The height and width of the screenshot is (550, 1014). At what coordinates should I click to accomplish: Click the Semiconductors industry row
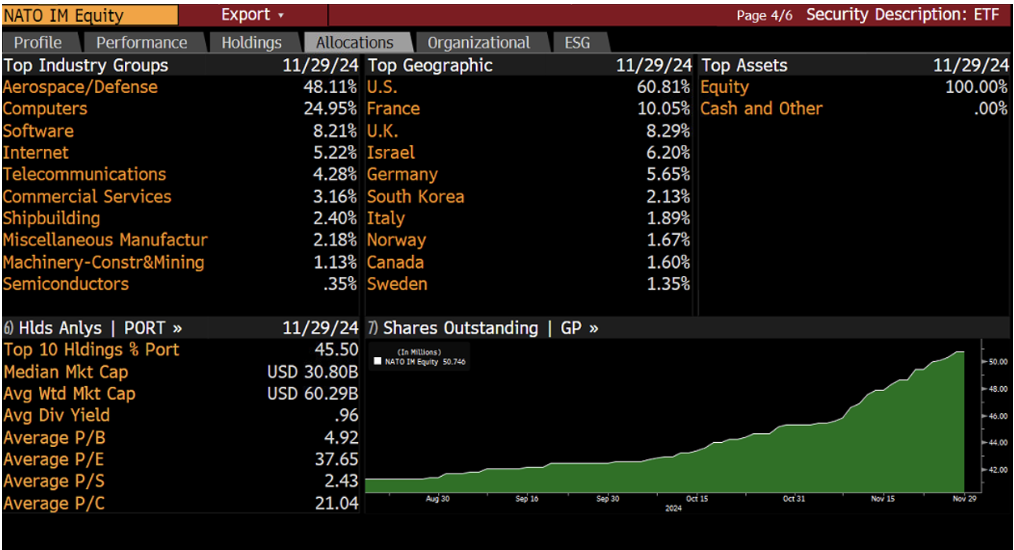(180, 284)
